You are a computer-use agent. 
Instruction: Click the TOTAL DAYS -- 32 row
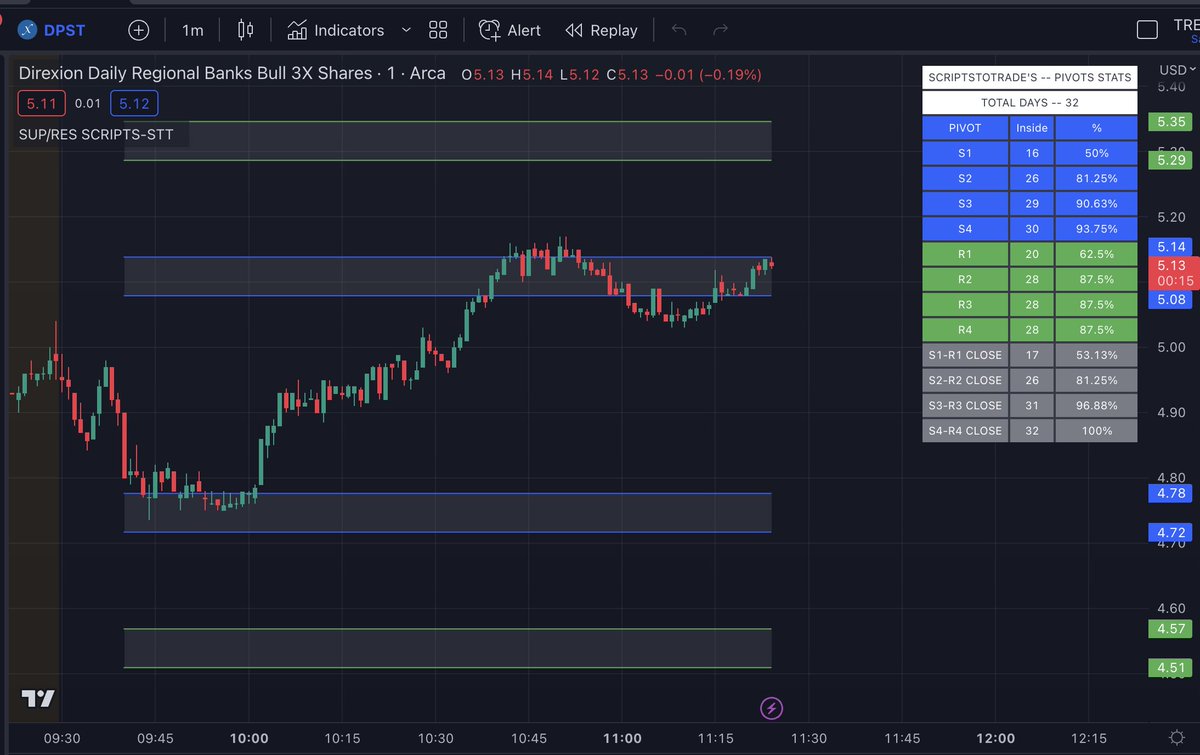1030,102
